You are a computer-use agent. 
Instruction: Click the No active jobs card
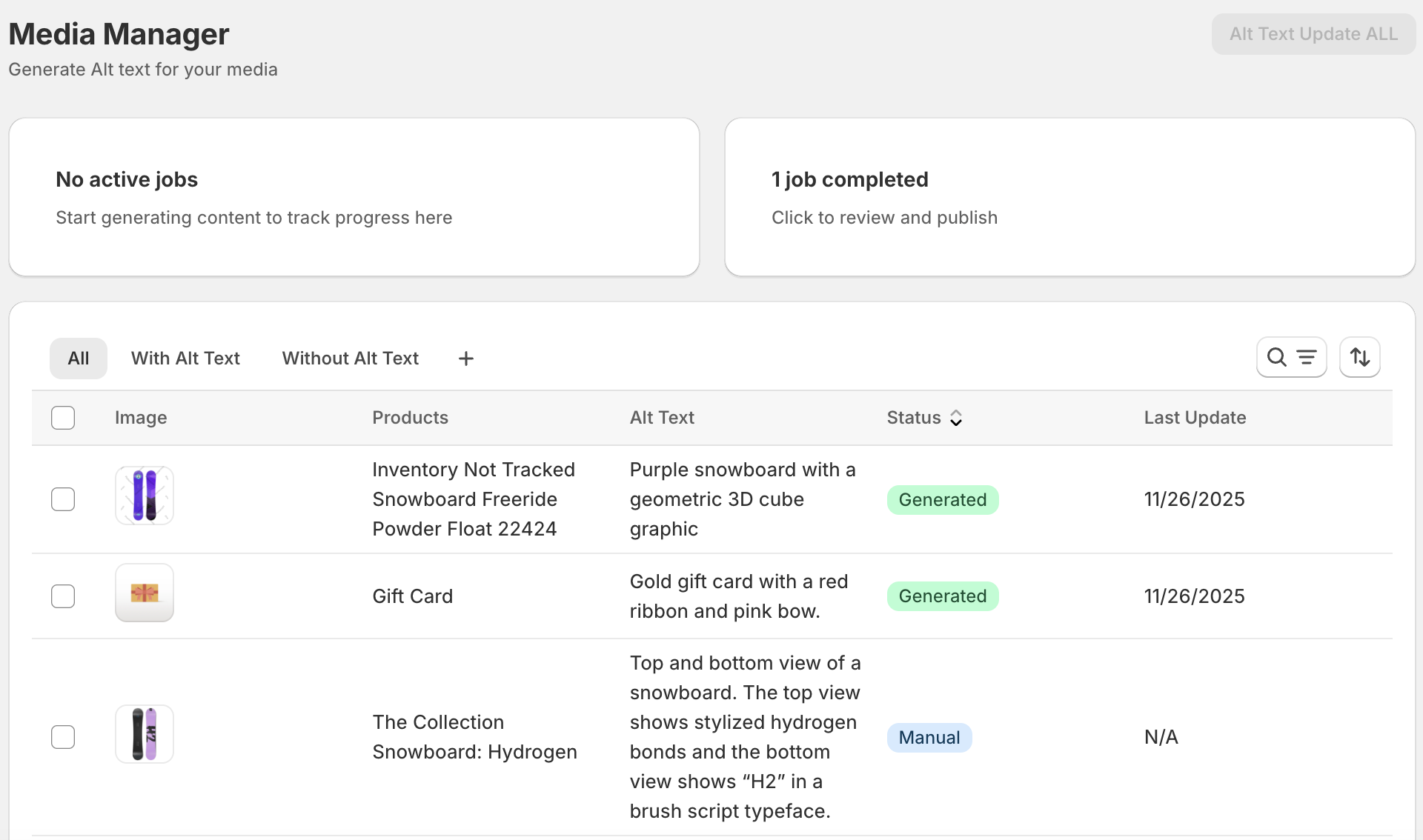(x=354, y=198)
